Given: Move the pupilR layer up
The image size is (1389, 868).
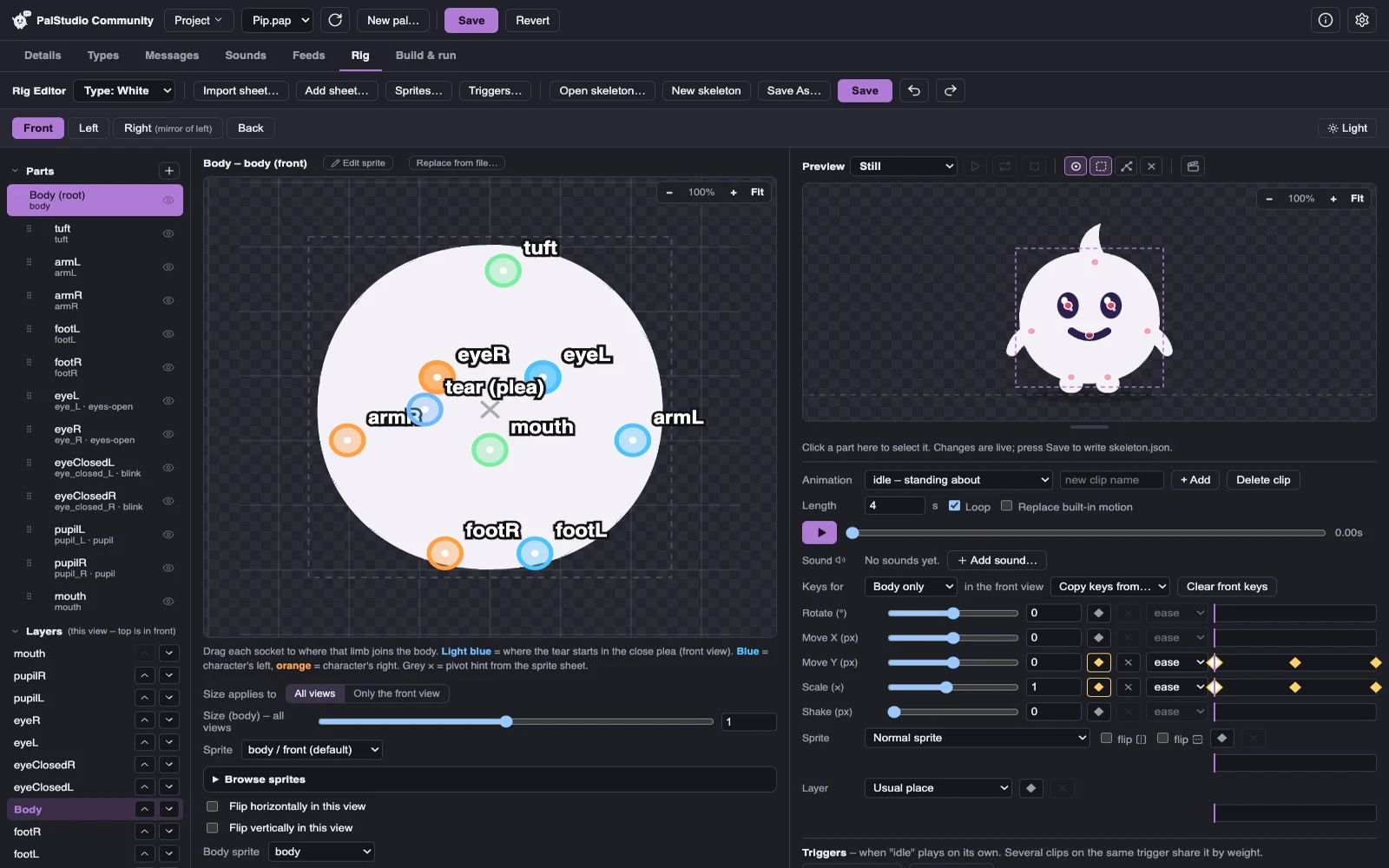Looking at the screenshot, I should click(x=145, y=675).
